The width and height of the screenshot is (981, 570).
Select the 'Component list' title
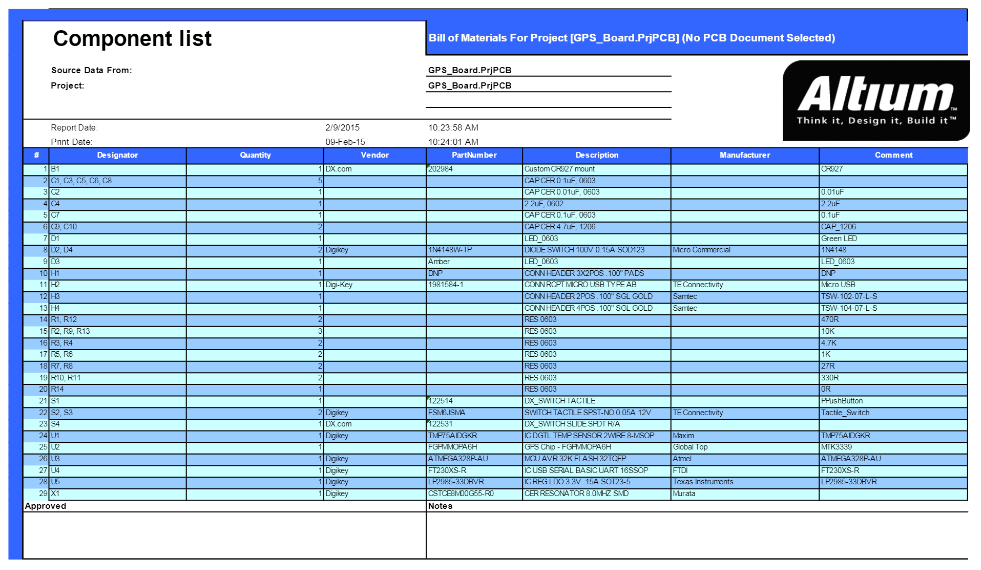tap(132, 39)
